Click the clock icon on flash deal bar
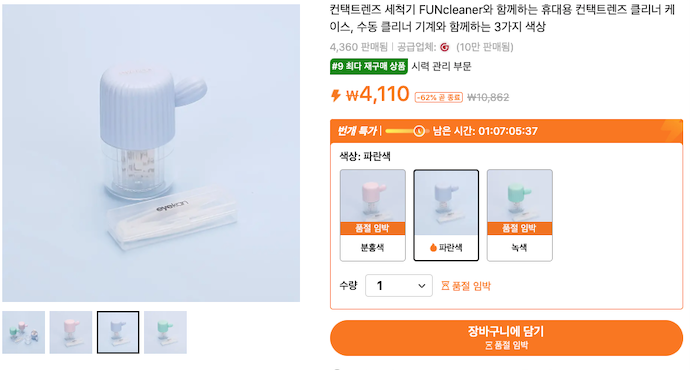This screenshot has height=370, width=690. point(419,131)
